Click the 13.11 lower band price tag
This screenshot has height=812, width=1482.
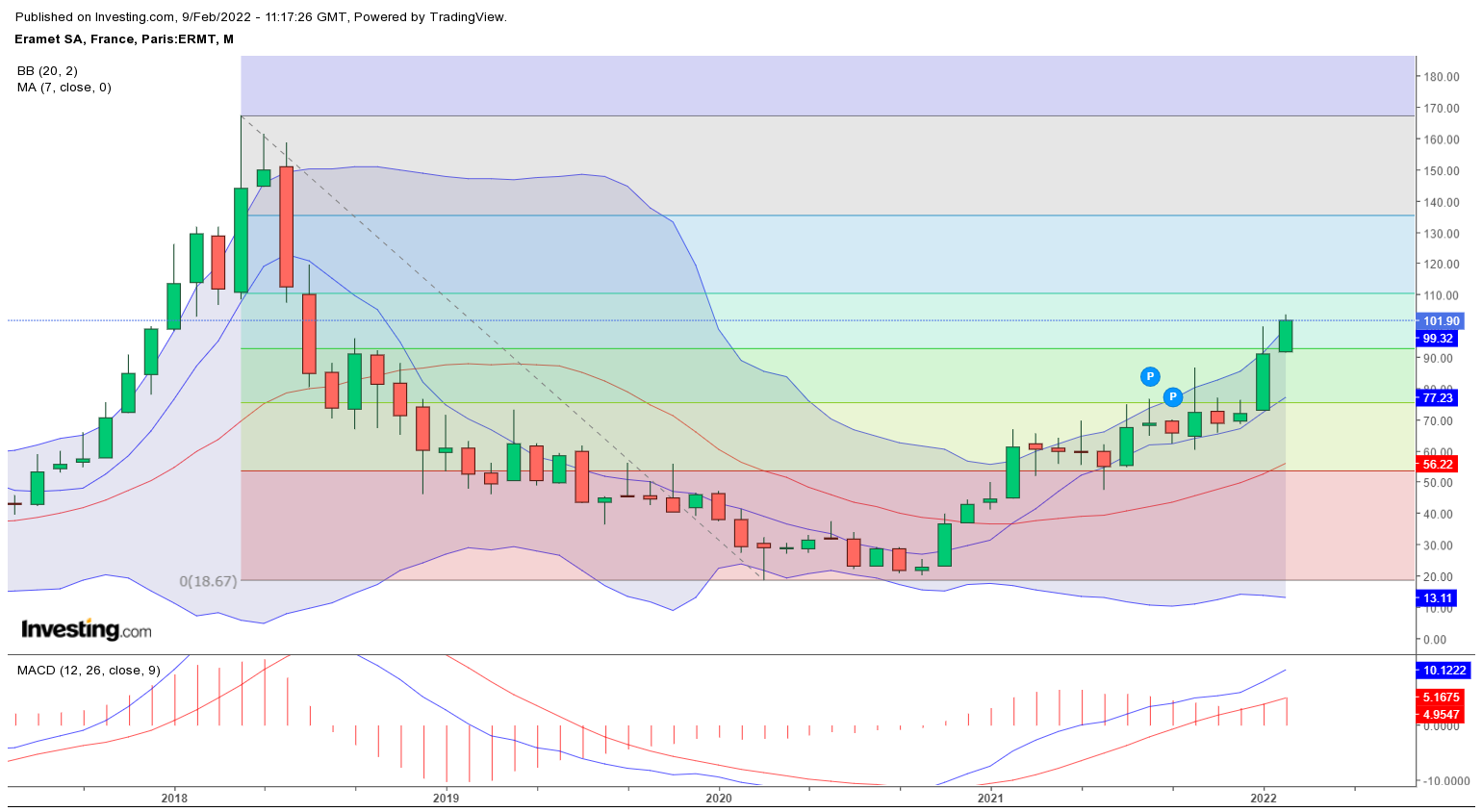(x=1438, y=598)
